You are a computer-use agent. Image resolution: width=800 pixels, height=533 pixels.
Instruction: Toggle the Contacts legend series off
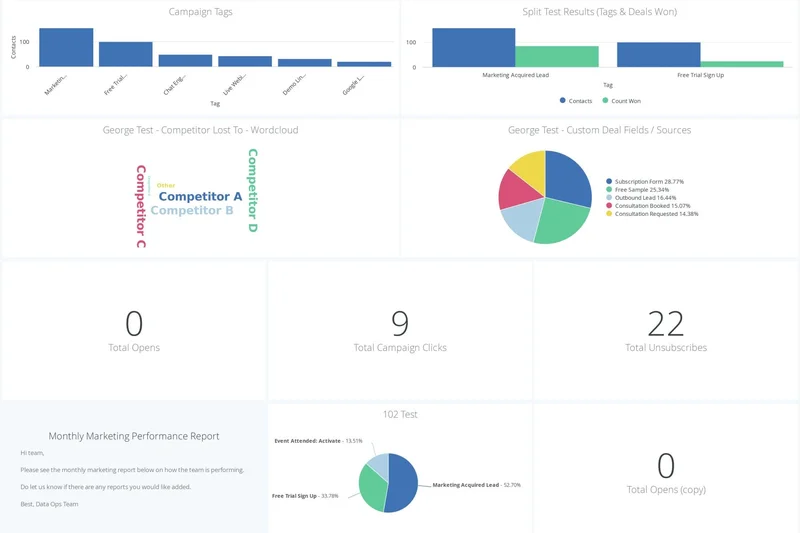[x=580, y=101]
